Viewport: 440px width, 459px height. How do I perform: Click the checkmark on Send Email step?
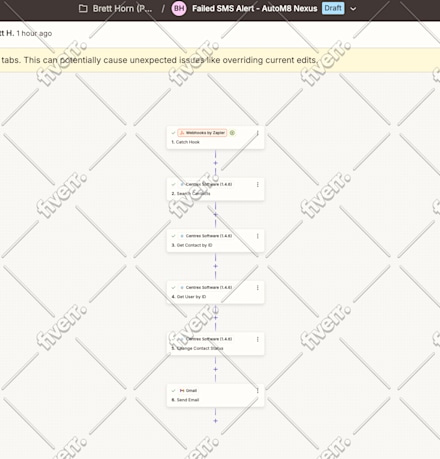click(173, 391)
